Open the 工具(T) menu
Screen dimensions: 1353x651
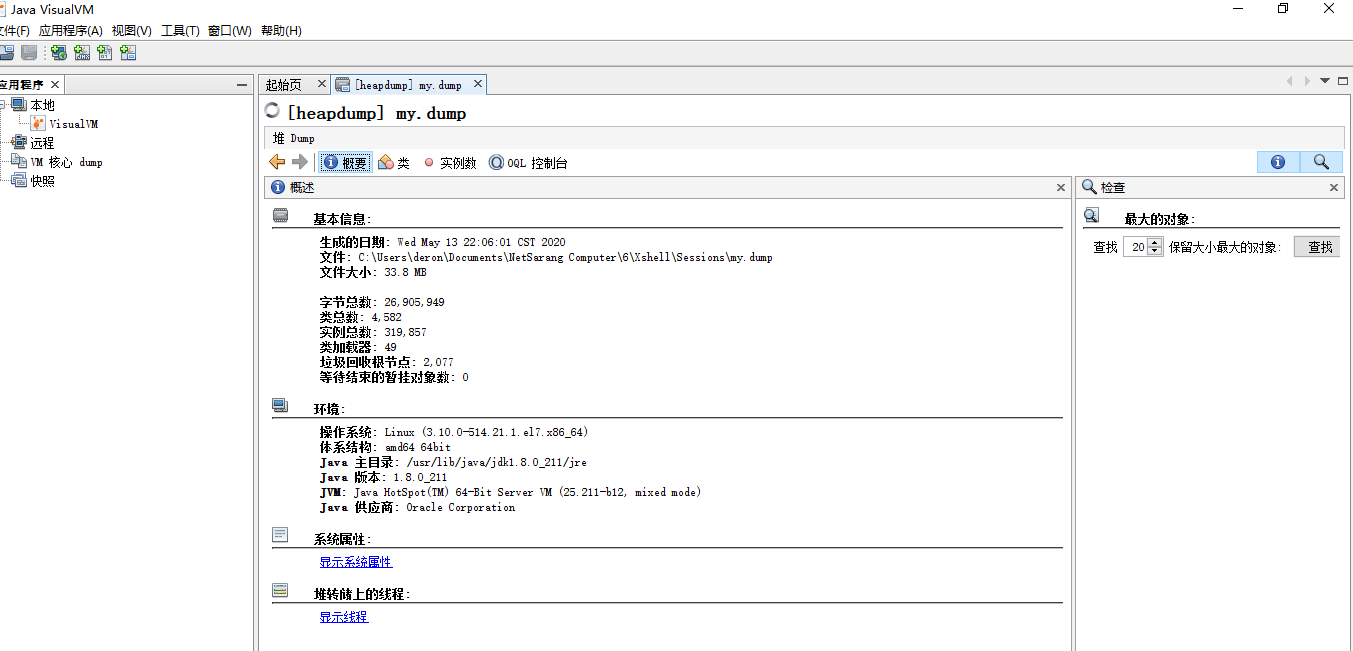coord(180,31)
